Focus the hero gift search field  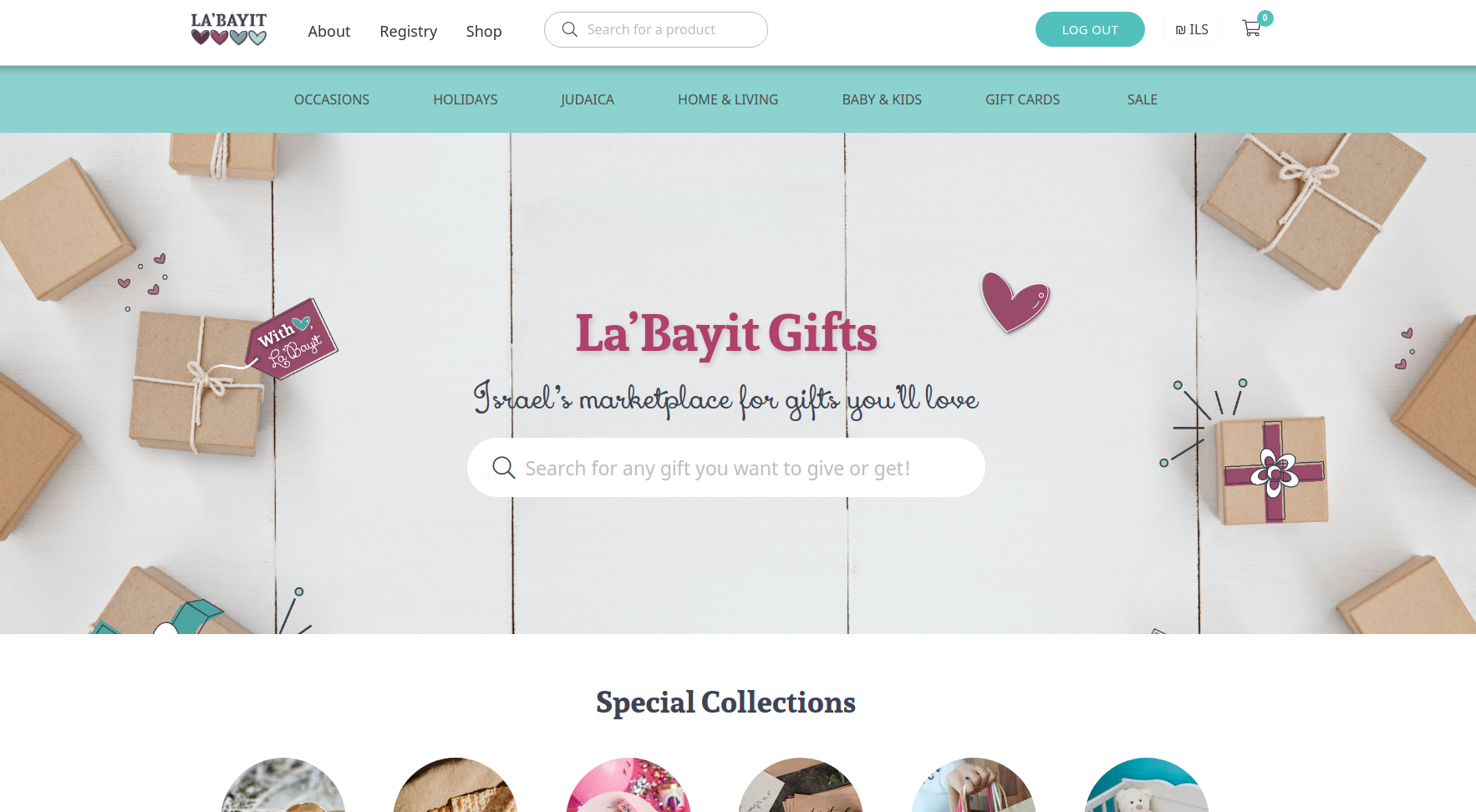[x=726, y=468]
